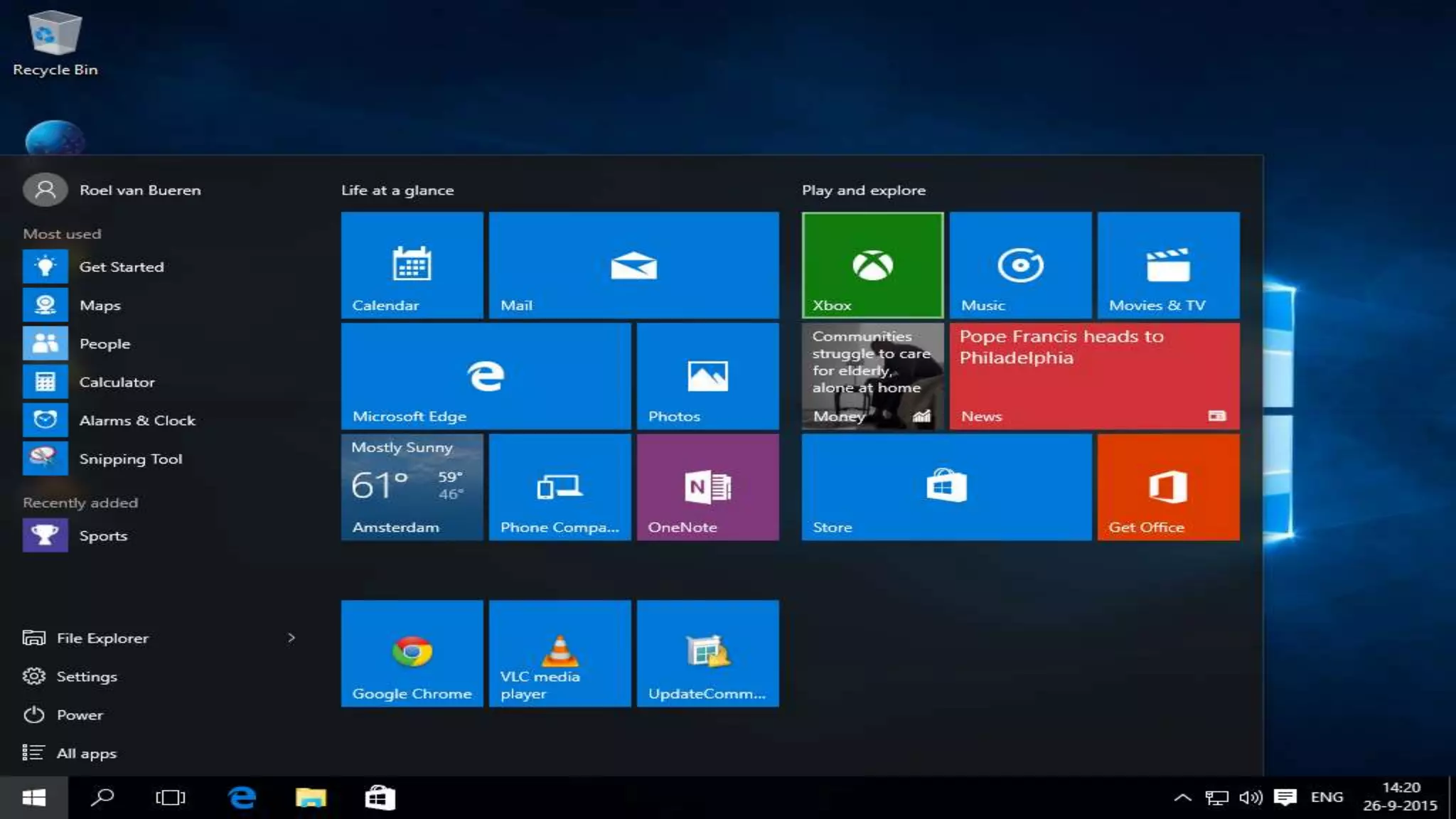The image size is (1456, 819).
Task: Click the Play and explore group title
Action: [864, 191]
